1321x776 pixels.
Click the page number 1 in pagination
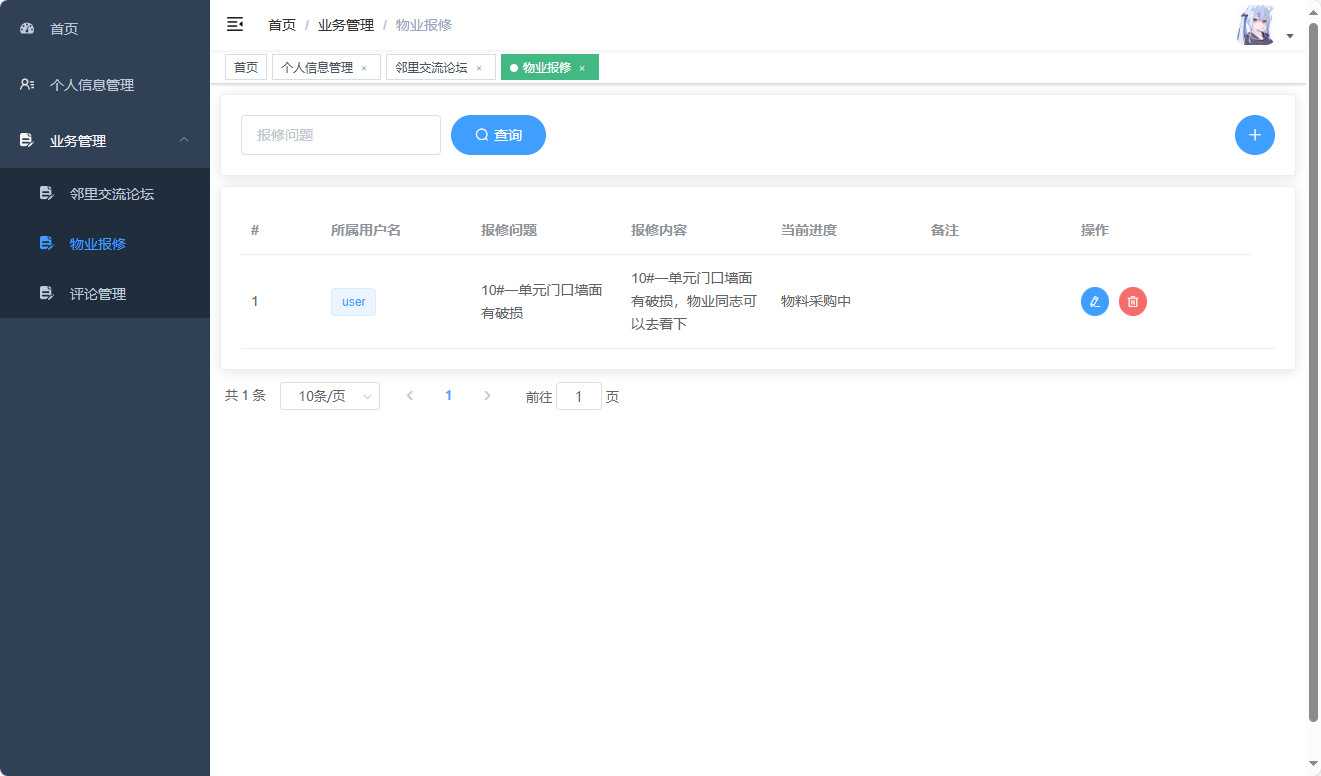point(448,395)
